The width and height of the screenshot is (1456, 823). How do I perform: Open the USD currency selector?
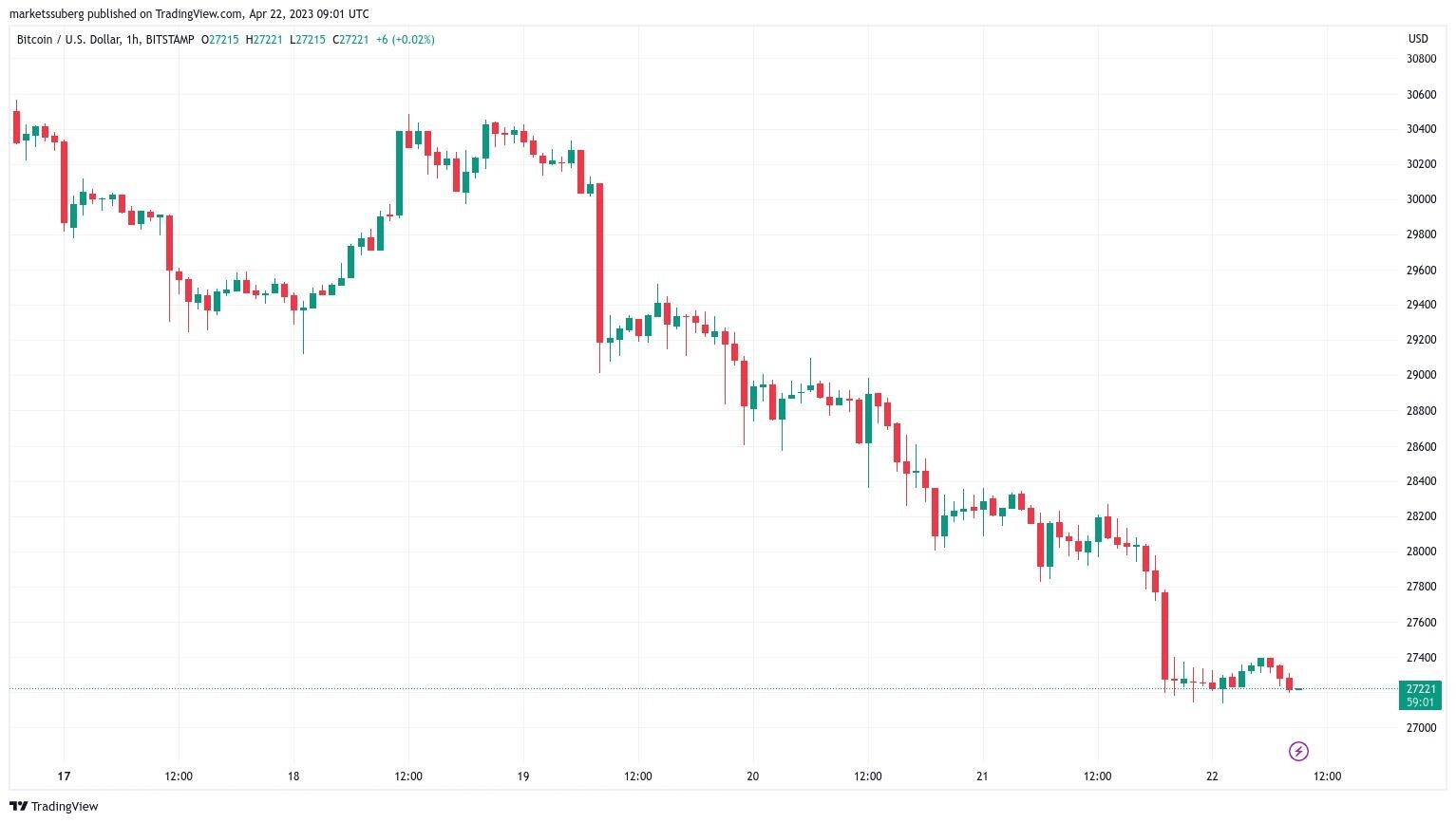(1417, 39)
